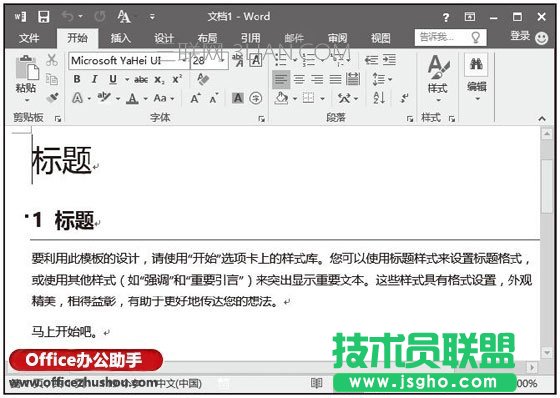The image size is (560, 398).
Task: Open the Font dialog launcher
Action: coord(262,119)
